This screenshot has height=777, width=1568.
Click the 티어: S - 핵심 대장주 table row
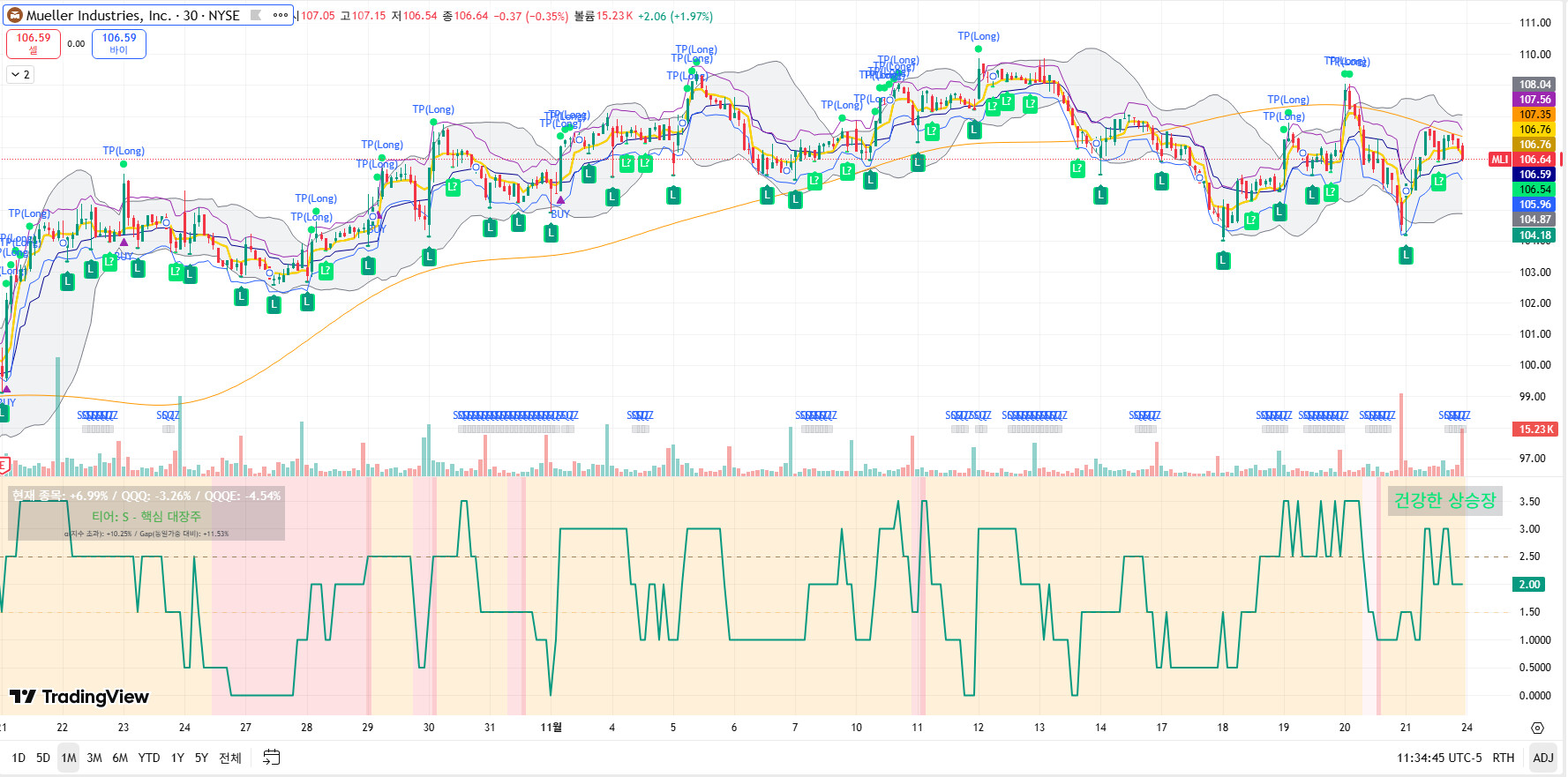pyautogui.click(x=146, y=517)
